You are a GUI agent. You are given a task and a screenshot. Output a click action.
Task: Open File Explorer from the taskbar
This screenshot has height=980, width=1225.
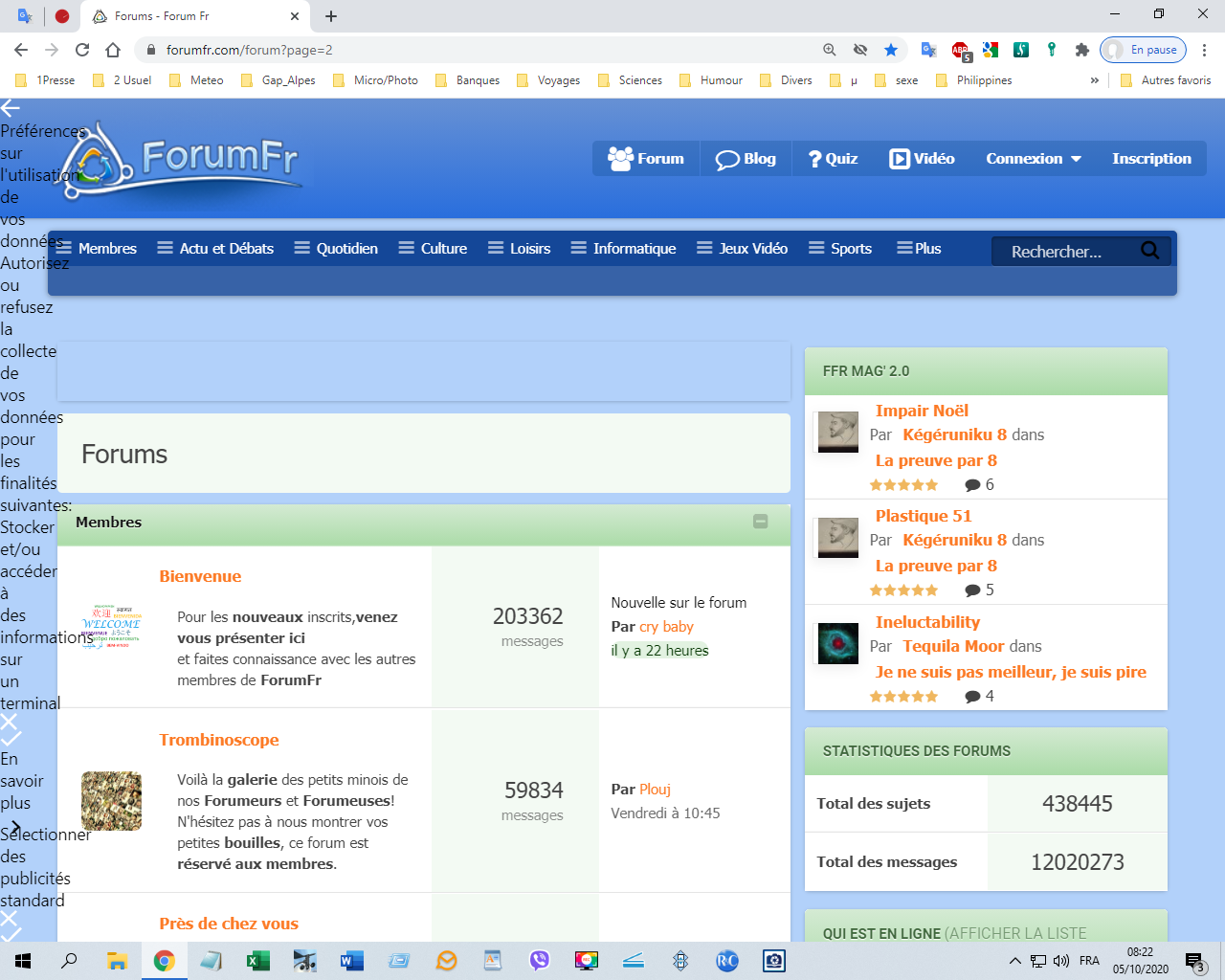click(x=117, y=961)
